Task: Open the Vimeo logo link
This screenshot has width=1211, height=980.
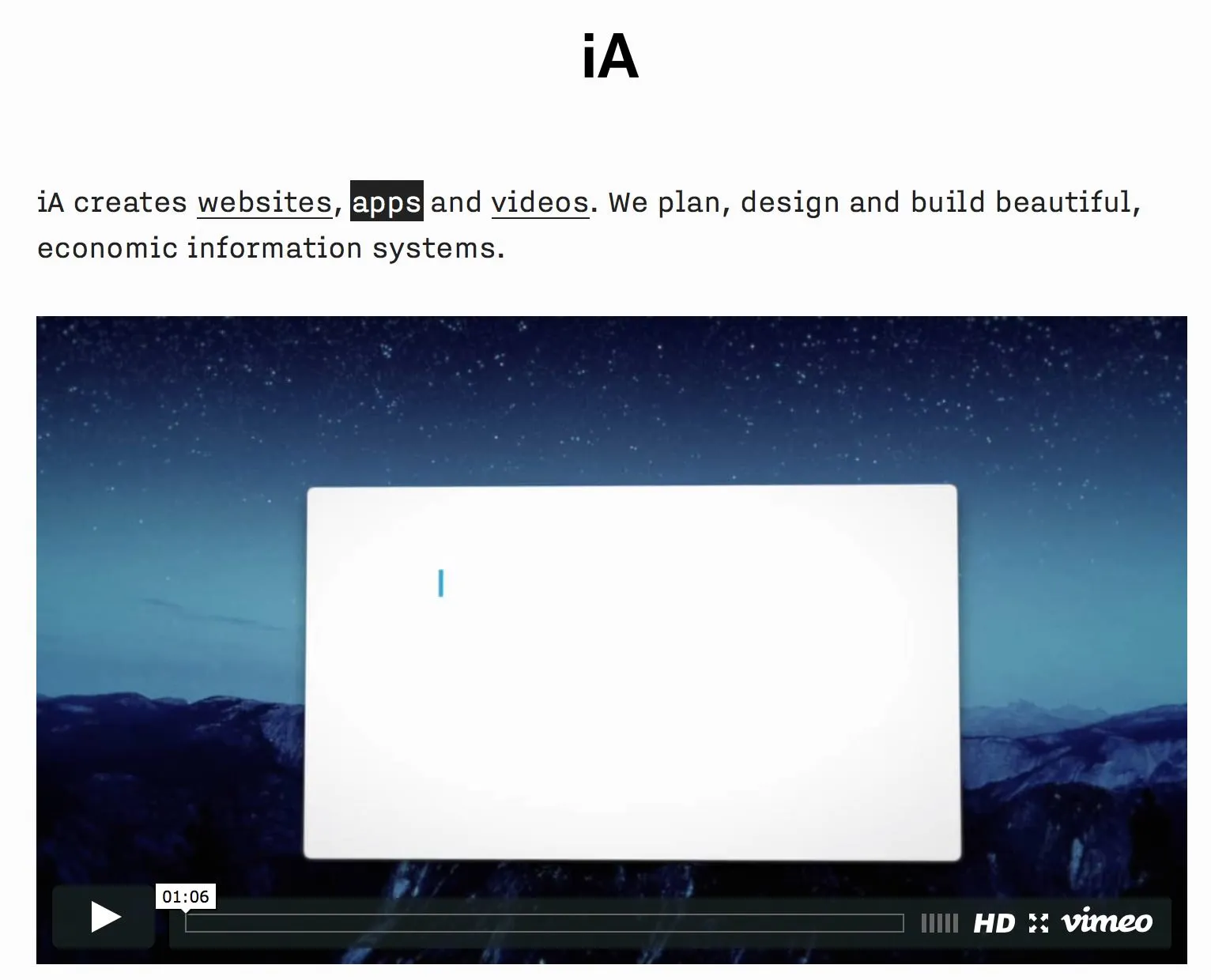Action: click(1107, 922)
